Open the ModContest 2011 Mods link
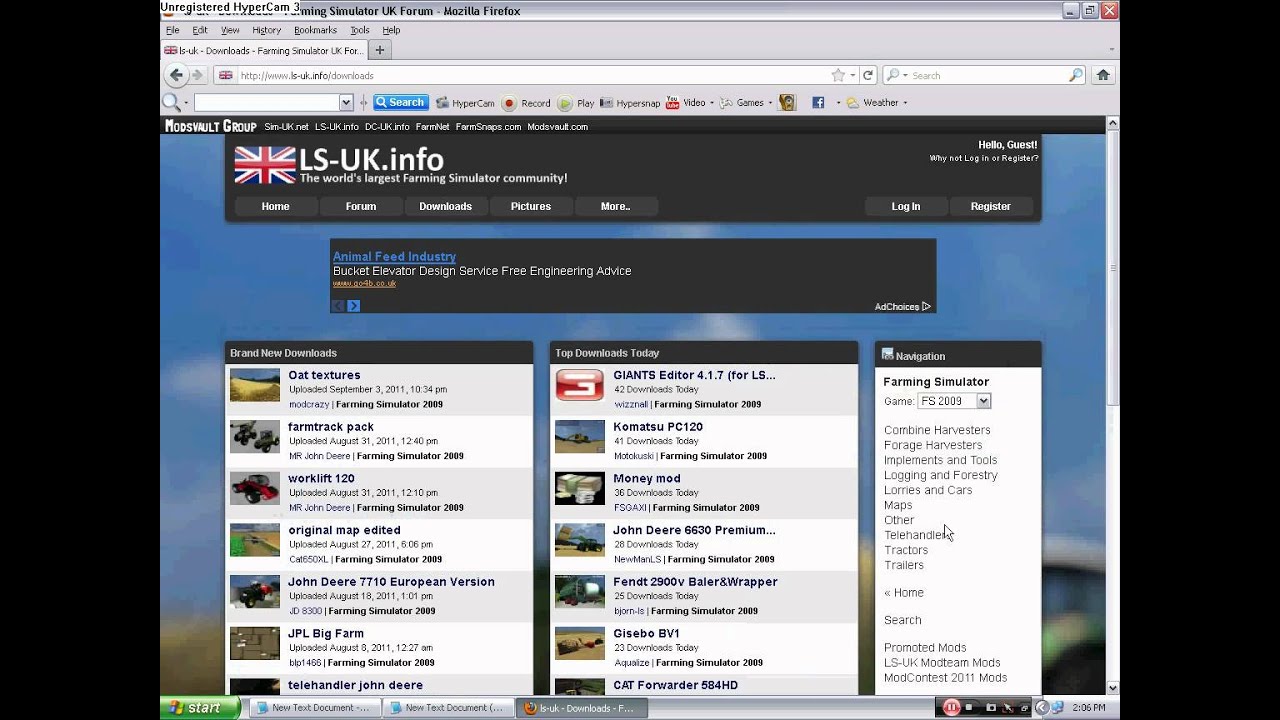The image size is (1280, 720). [945, 678]
